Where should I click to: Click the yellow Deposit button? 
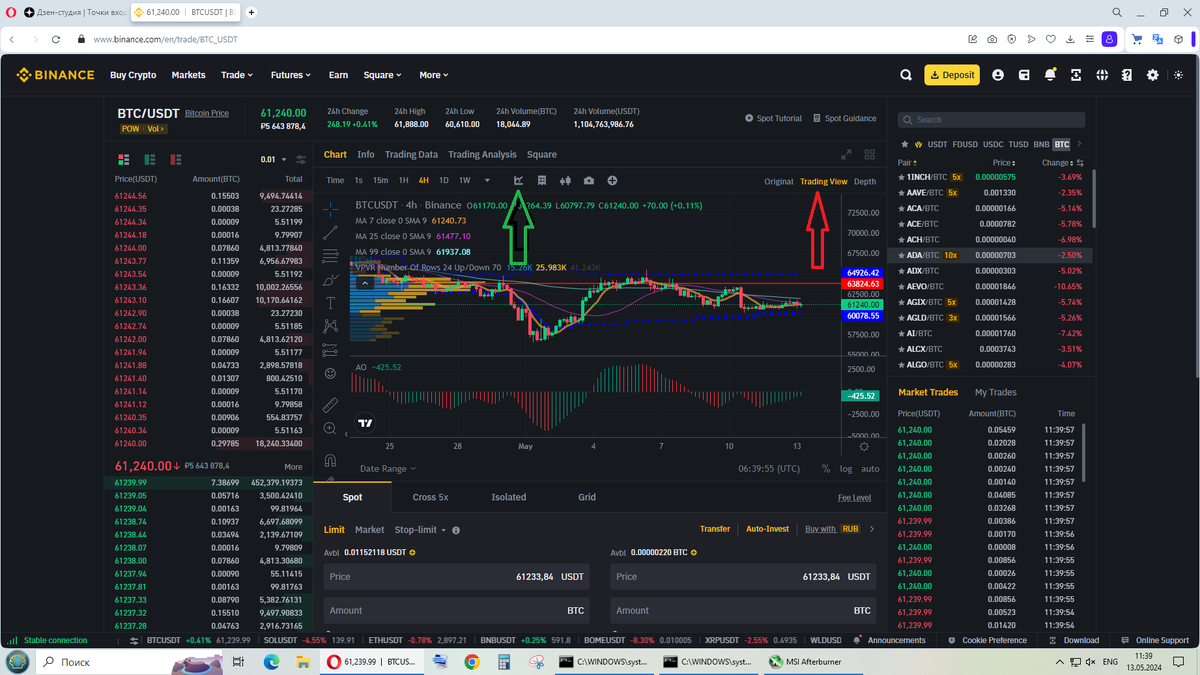coord(952,75)
